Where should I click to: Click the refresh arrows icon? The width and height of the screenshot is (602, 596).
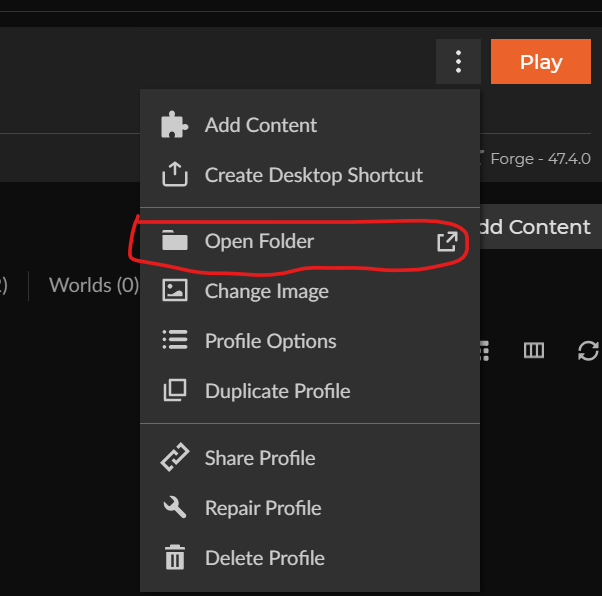[x=588, y=350]
